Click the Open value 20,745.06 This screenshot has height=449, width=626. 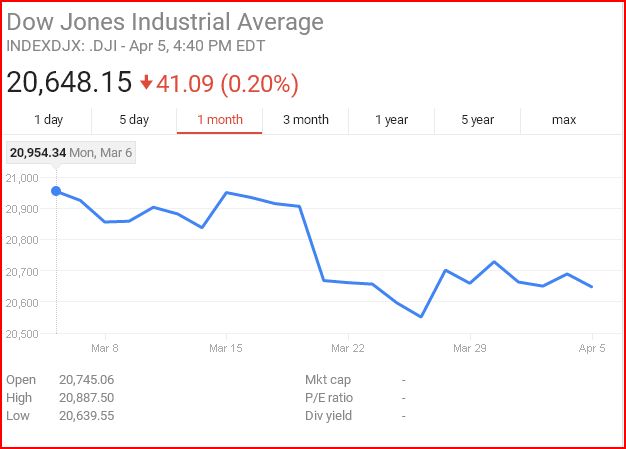87,380
